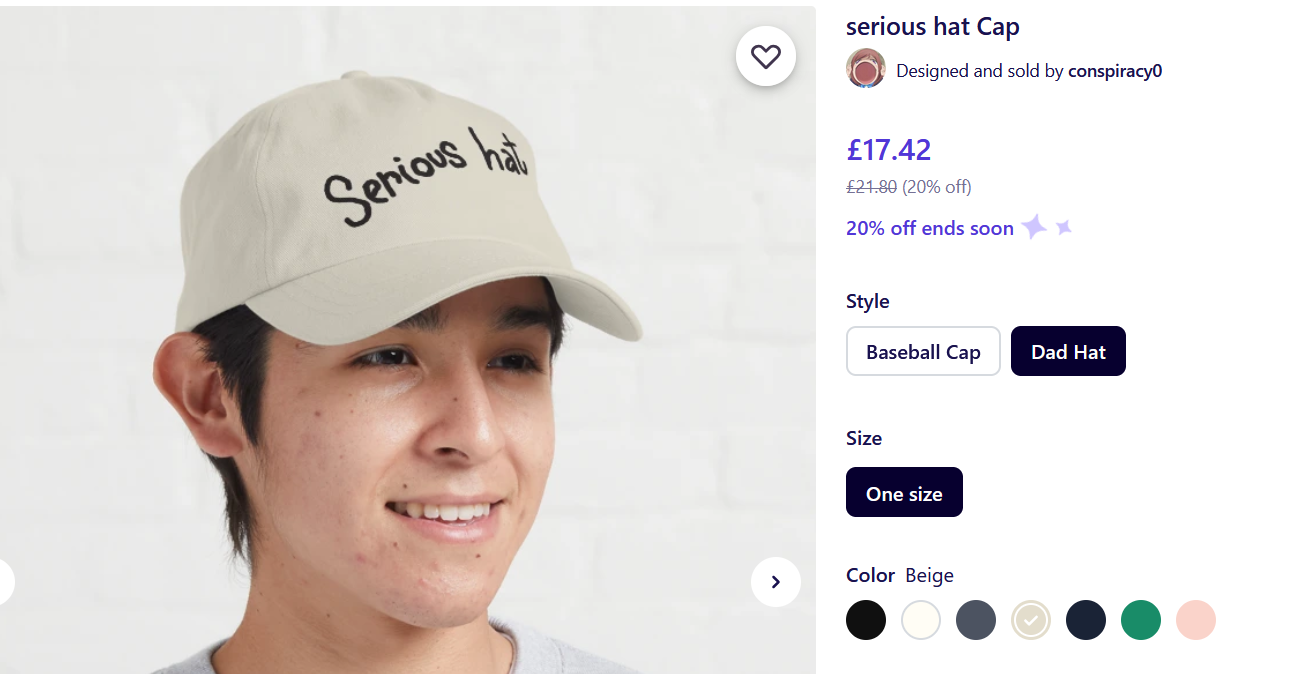Image resolution: width=1304 pixels, height=674 pixels.
Task: Select the Baseball Cap style
Action: 923,352
